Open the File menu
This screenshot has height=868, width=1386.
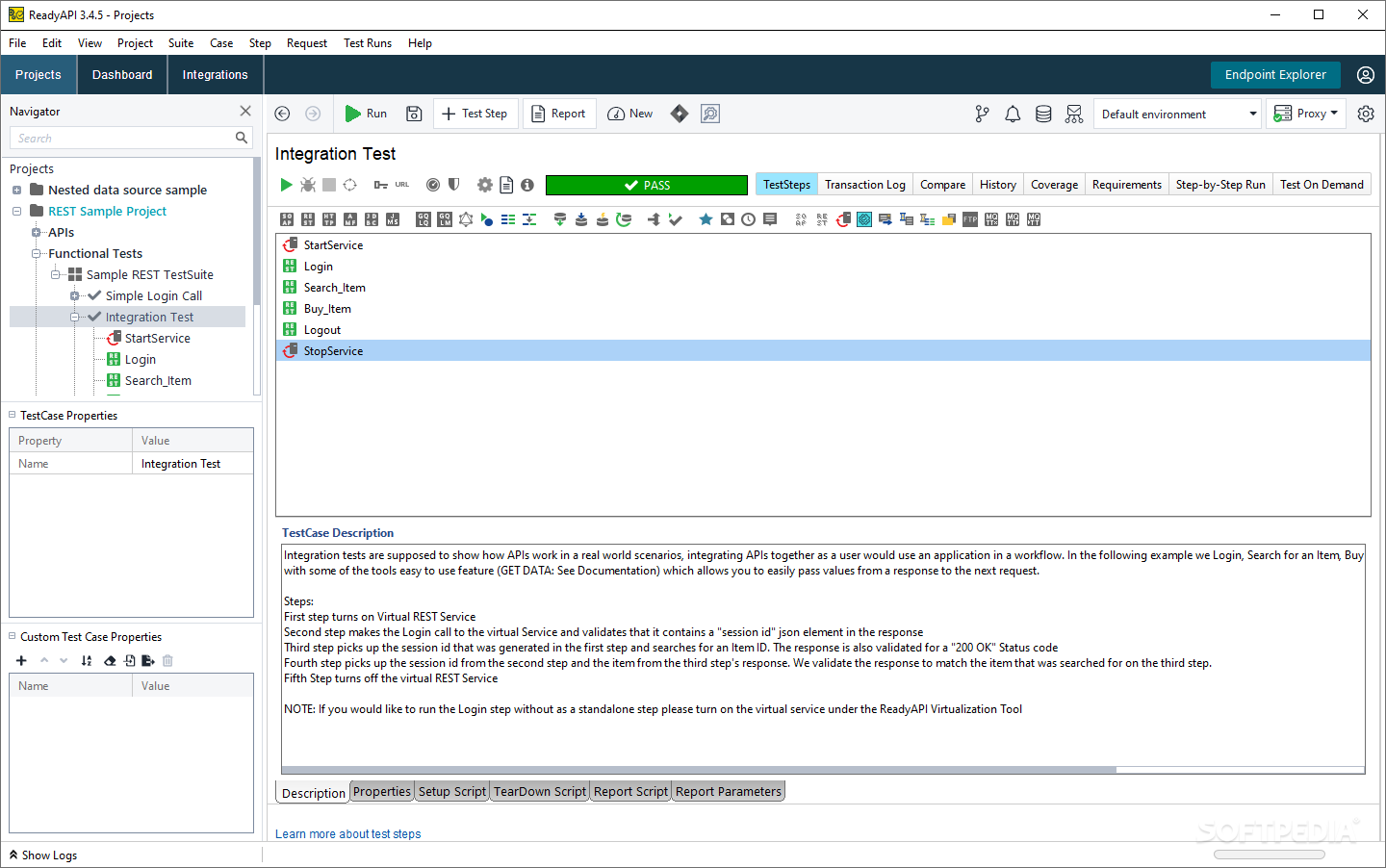17,43
